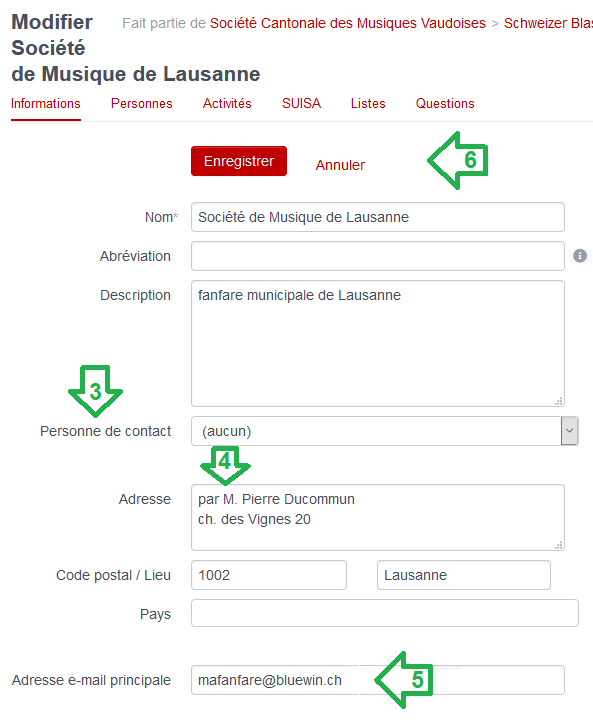The width and height of the screenshot is (593, 726).
Task: Switch to the Questions tab
Action: click(x=445, y=103)
